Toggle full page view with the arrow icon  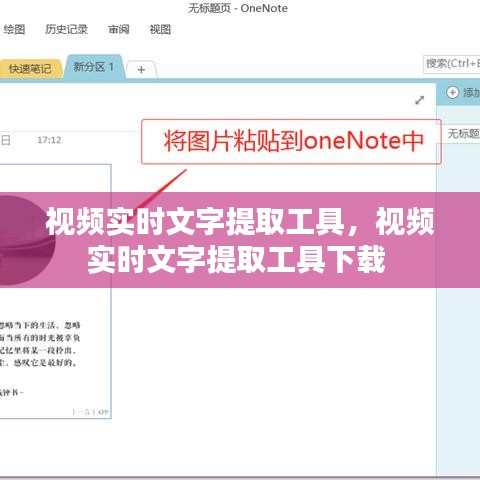click(419, 100)
